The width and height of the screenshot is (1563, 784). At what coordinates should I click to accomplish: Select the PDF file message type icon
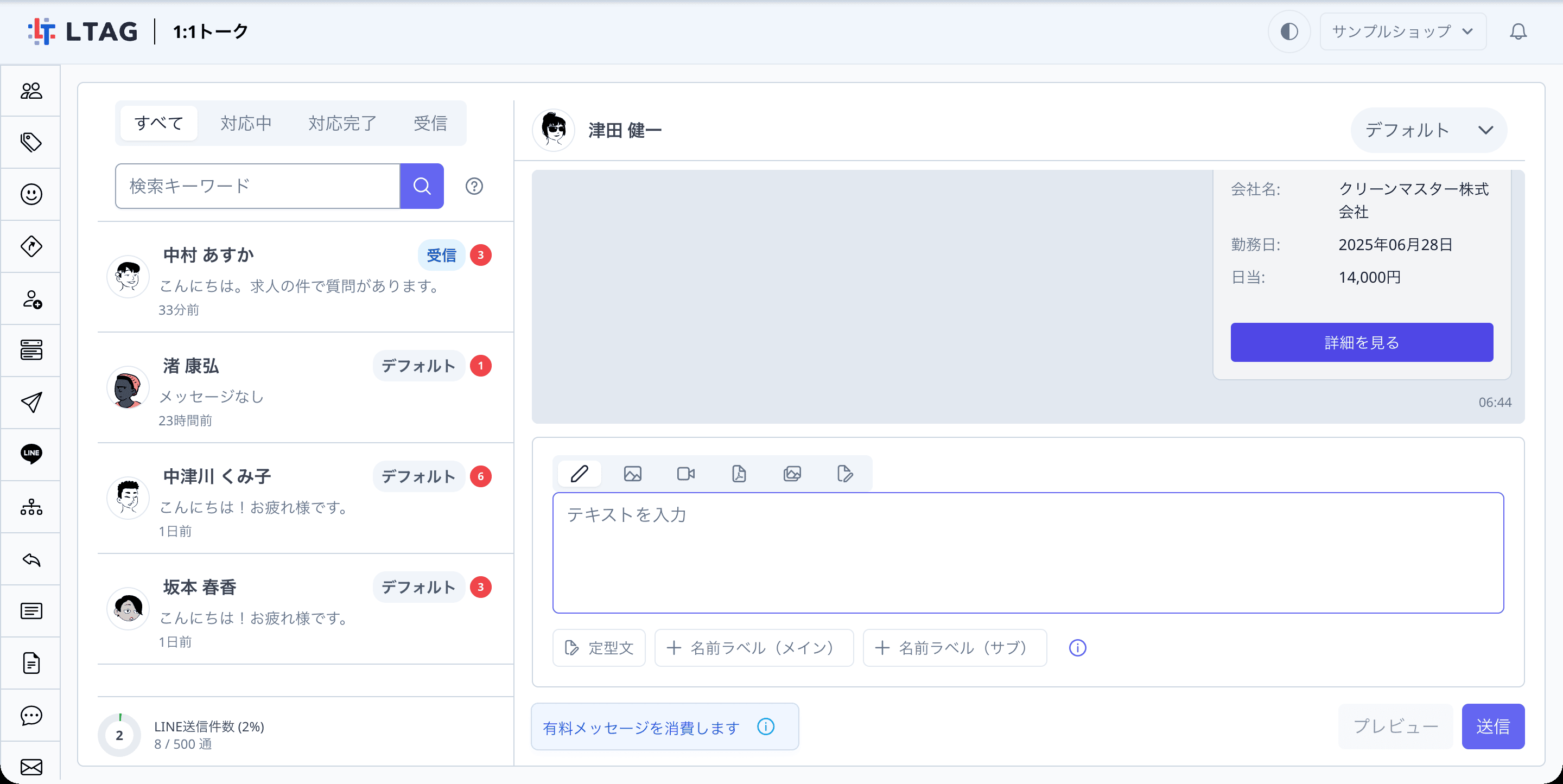pyautogui.click(x=739, y=473)
